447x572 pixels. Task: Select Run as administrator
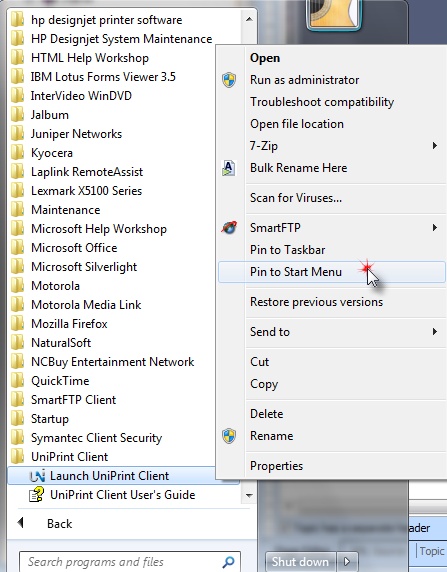click(304, 80)
